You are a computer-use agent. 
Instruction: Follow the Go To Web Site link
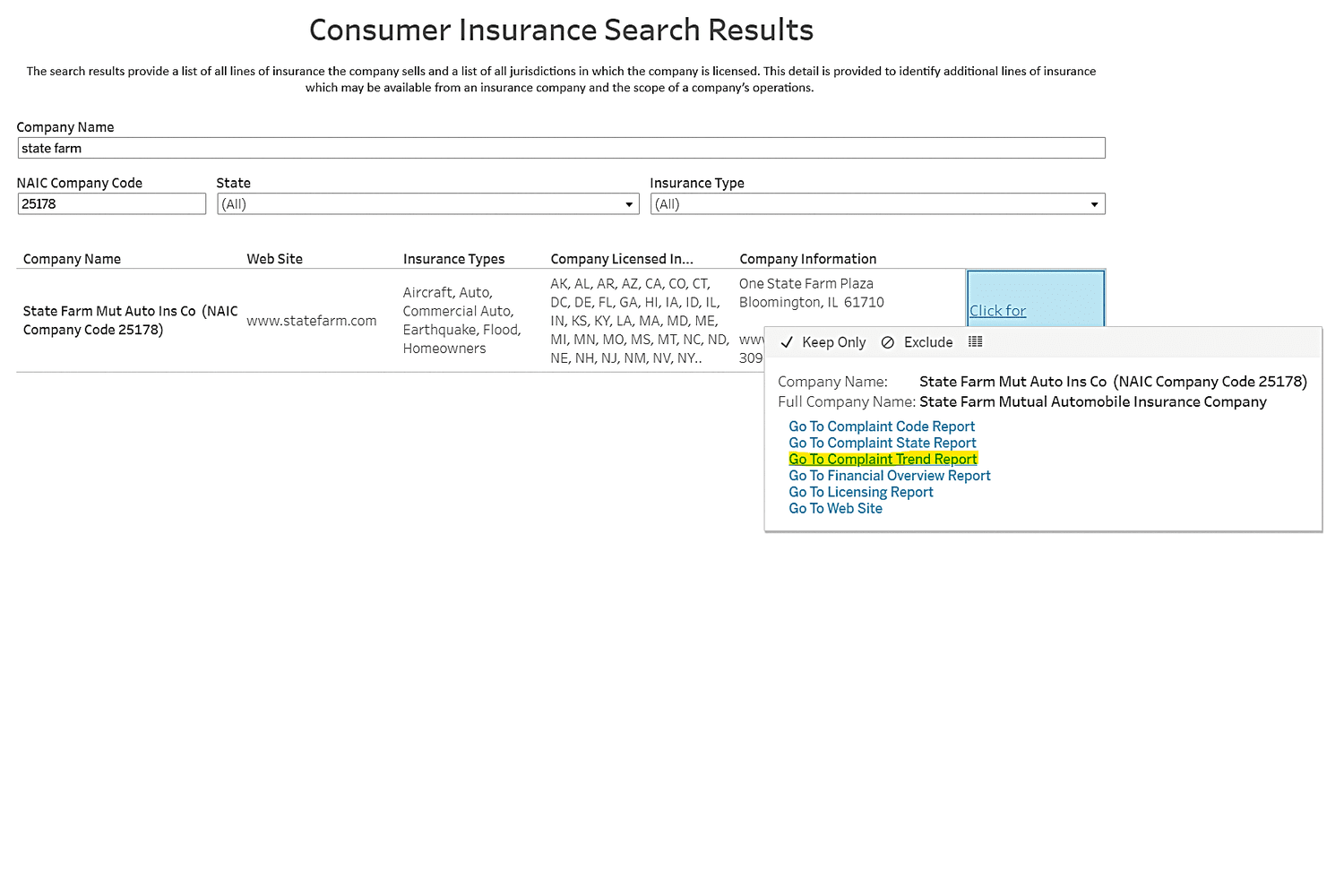[x=835, y=508]
